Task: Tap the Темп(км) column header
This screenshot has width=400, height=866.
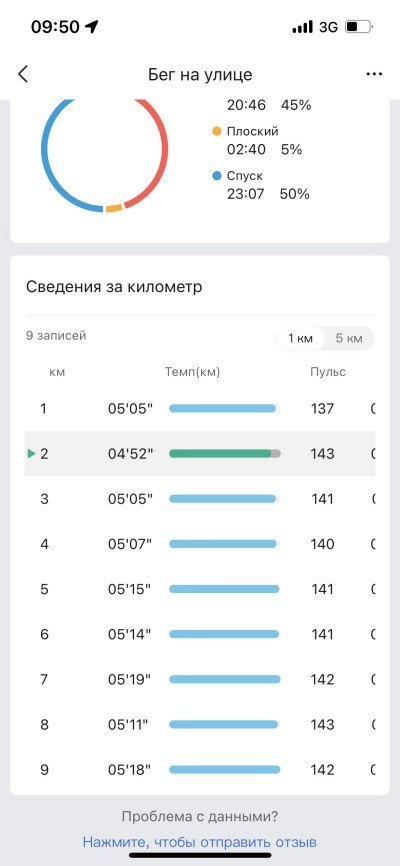Action: pos(192,372)
